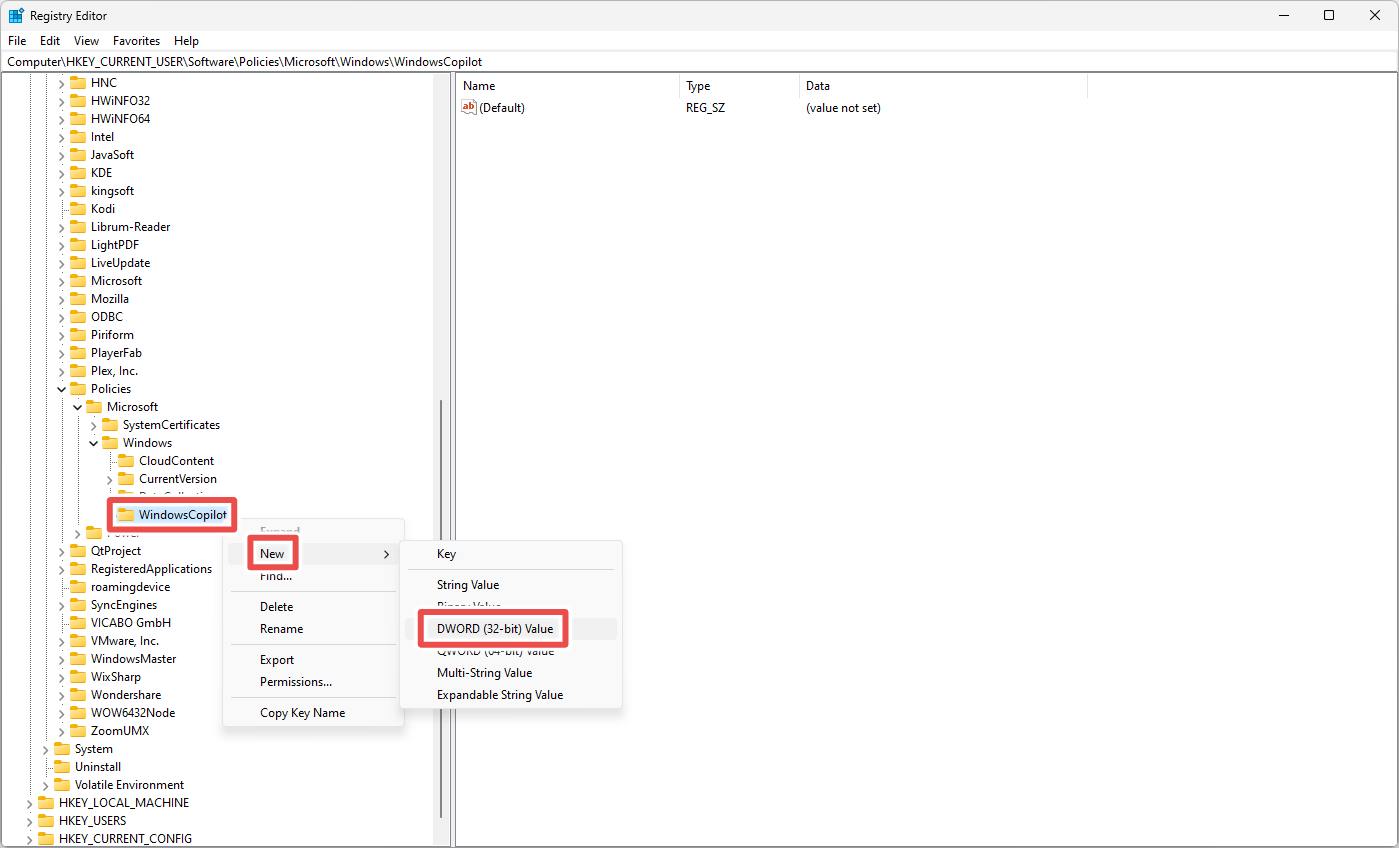Viewport: 1399px width, 848px height.
Task: Collapse the Policies tree node
Action: coord(61,389)
